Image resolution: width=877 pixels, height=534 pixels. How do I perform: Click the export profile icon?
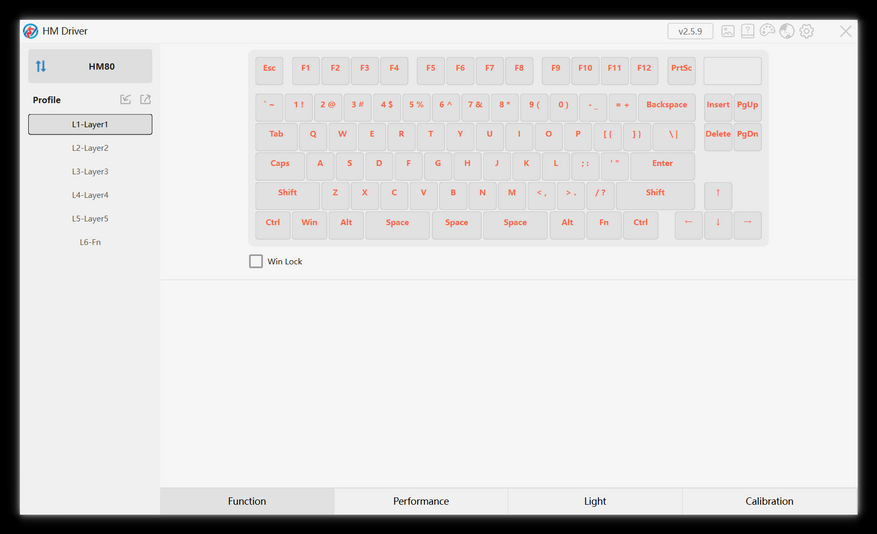point(145,100)
